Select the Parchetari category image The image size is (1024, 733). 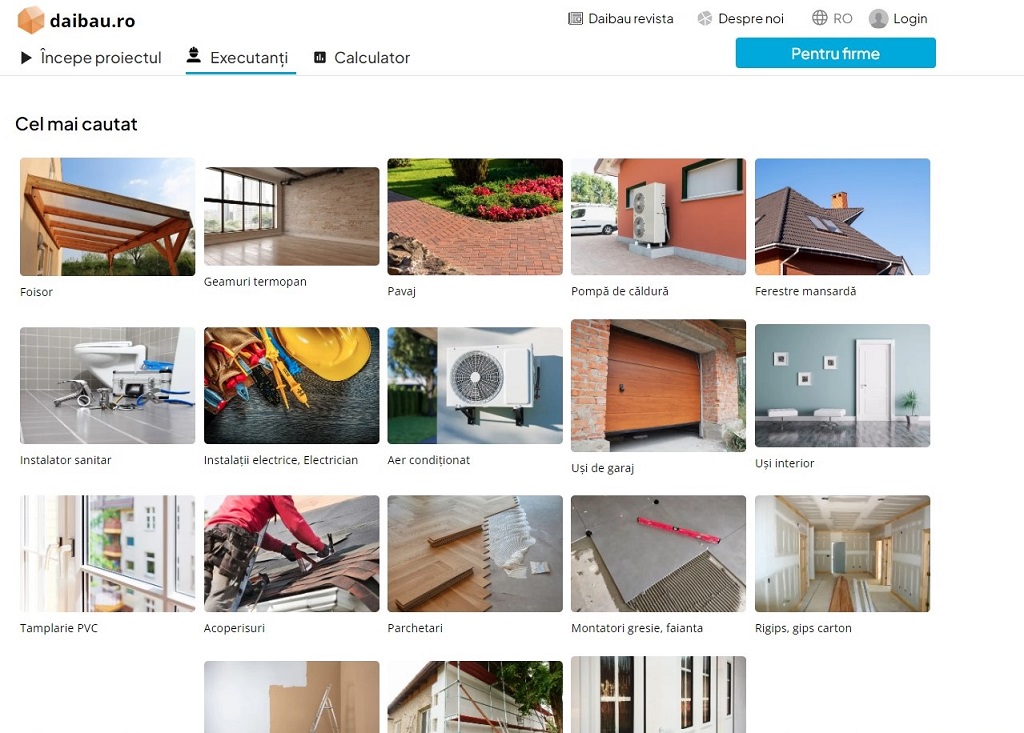[x=475, y=553]
